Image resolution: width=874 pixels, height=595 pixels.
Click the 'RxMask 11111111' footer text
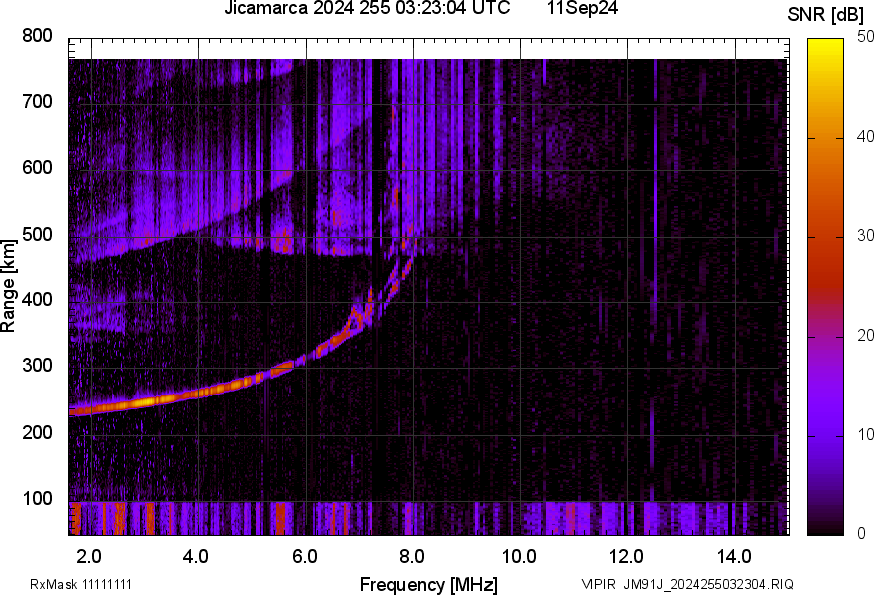pos(81,584)
